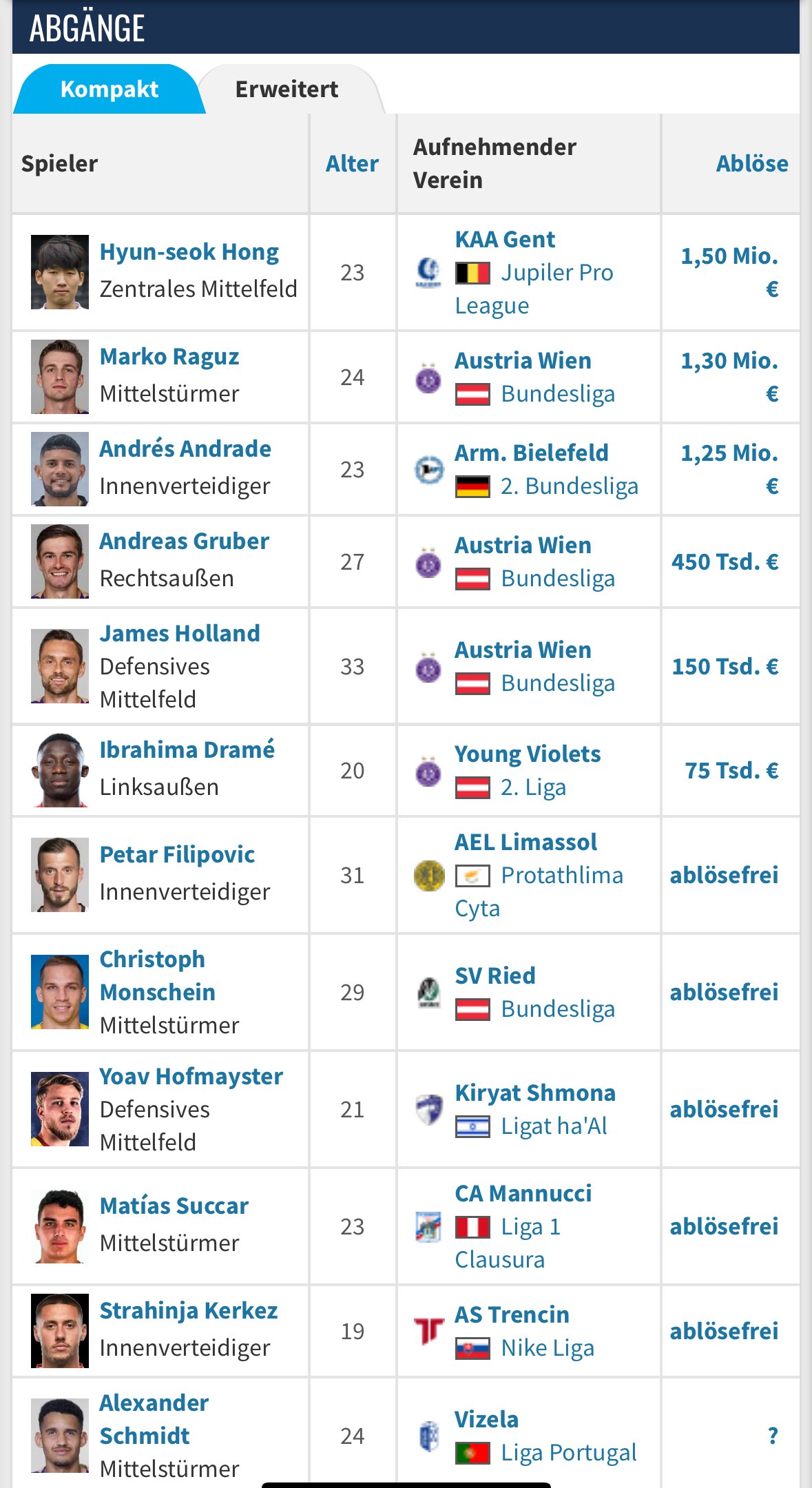Switch to the Erweitert tab
This screenshot has height=1488, width=812.
[287, 90]
